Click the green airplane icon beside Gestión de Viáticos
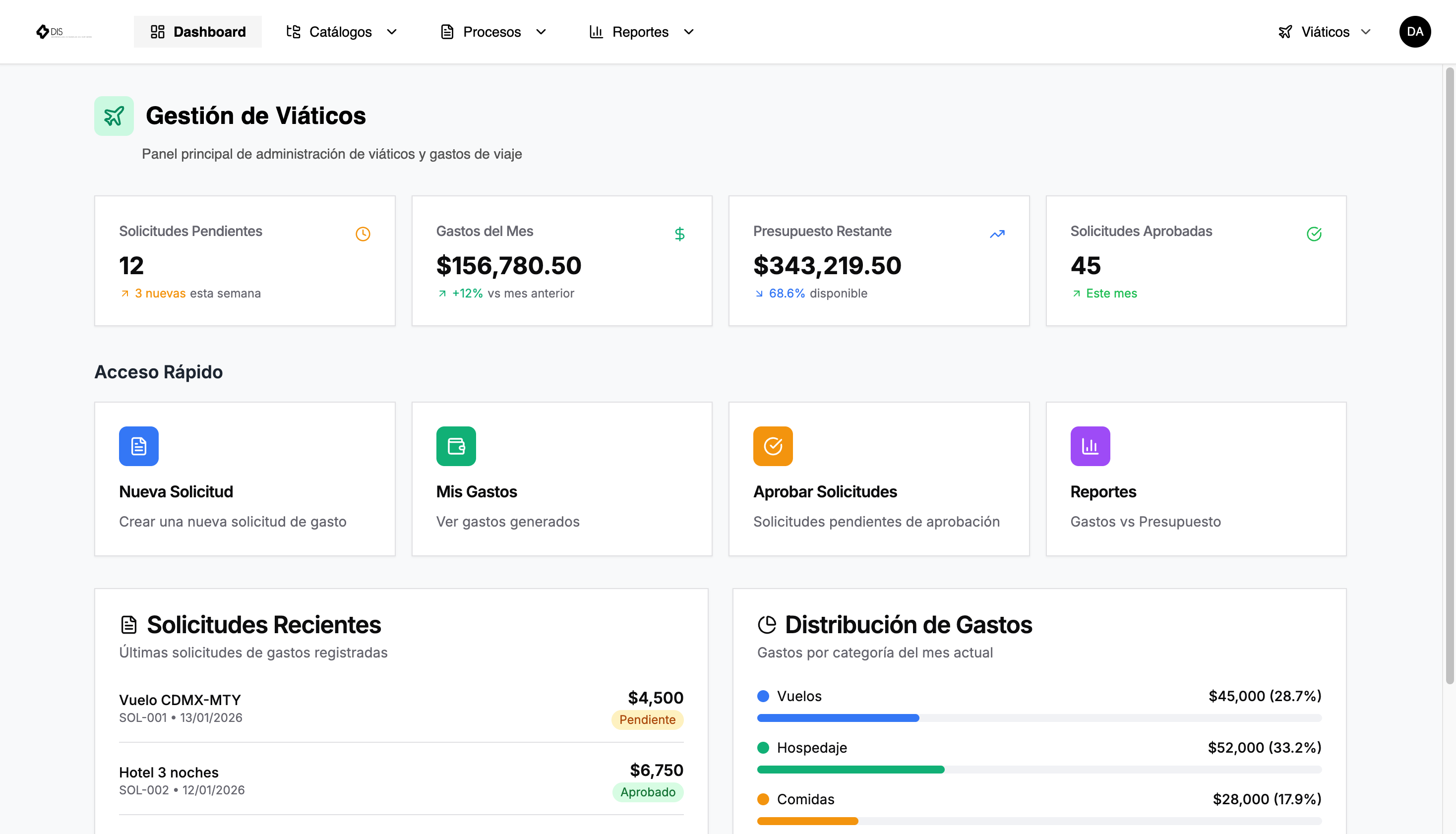The height and width of the screenshot is (834, 1456). click(114, 116)
